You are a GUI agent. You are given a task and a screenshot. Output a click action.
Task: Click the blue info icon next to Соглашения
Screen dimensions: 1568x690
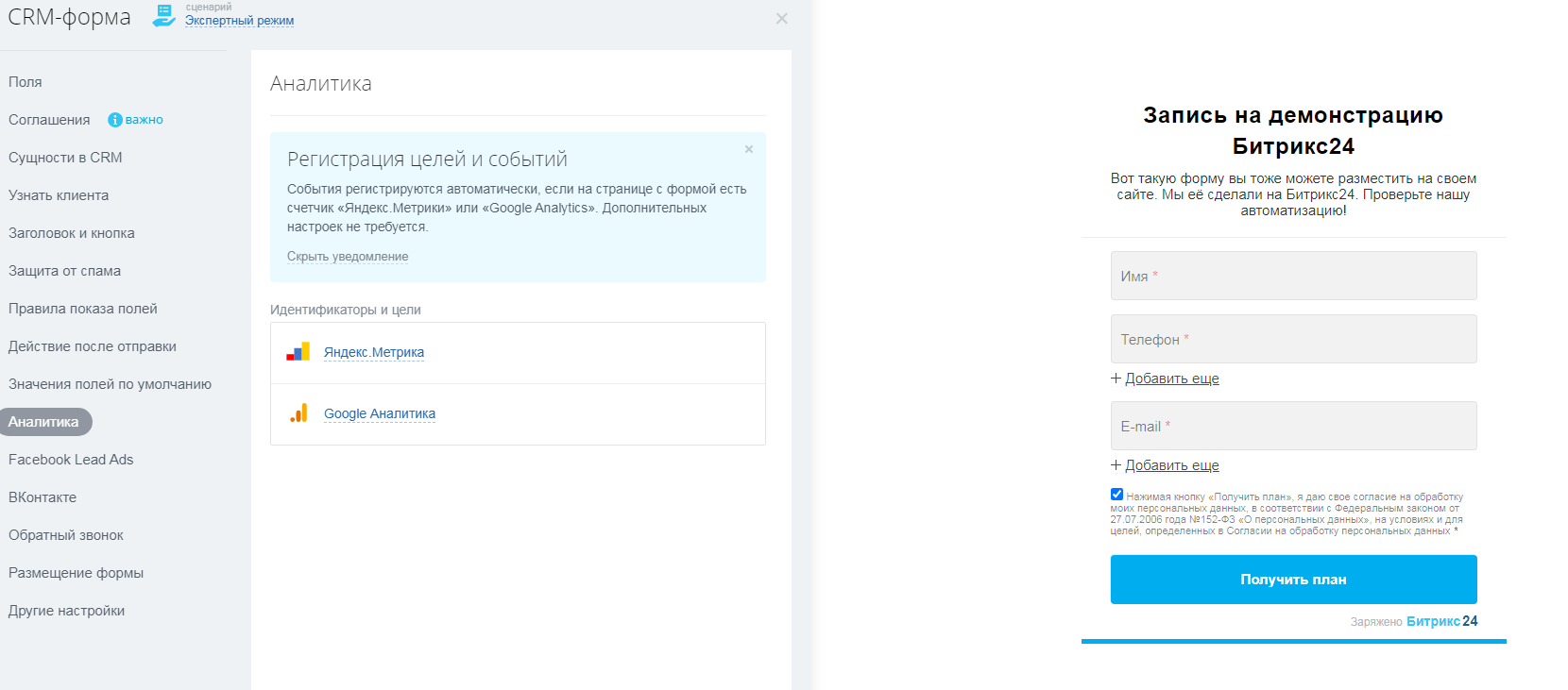[x=115, y=120]
